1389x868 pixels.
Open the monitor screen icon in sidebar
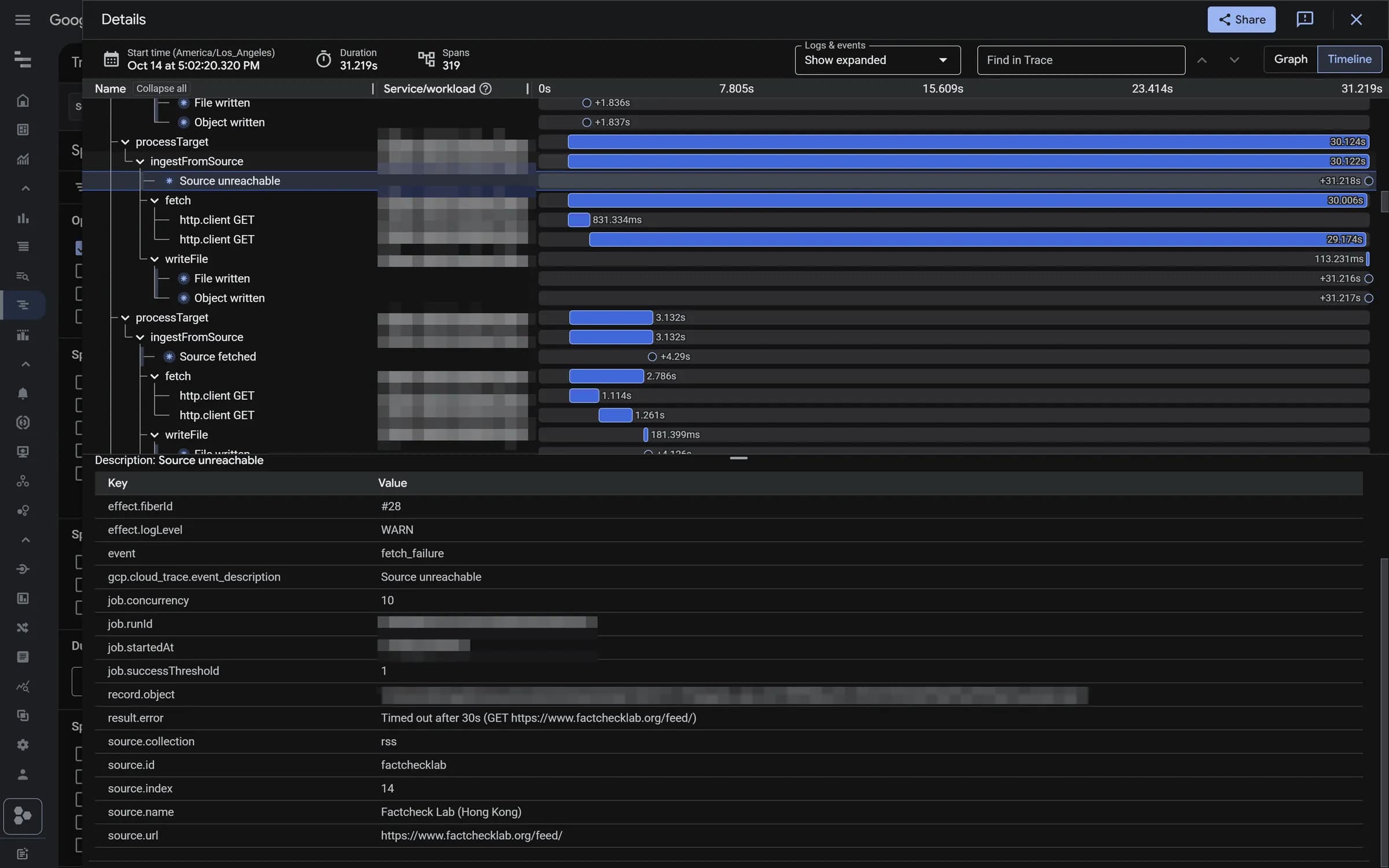coord(23,452)
